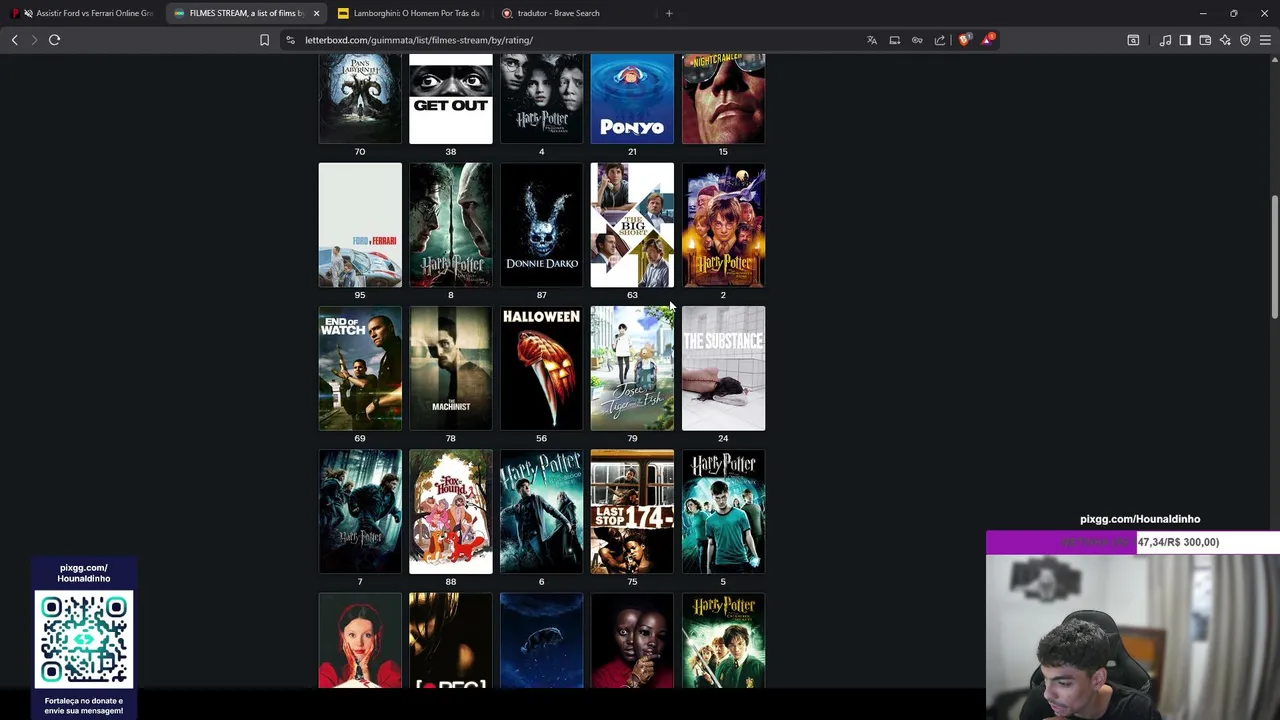Open Josee, the Tiger and the Fish poster
The height and width of the screenshot is (720, 1280).
[632, 368]
